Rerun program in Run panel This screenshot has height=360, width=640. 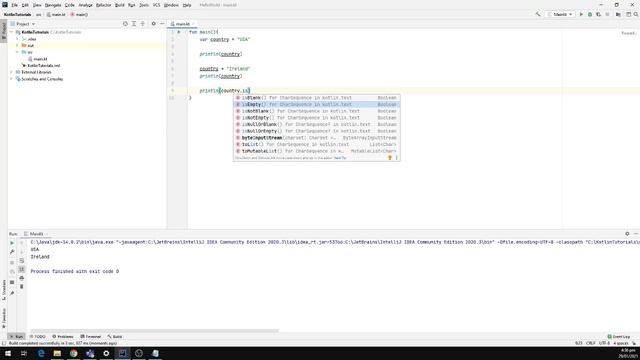[12, 243]
